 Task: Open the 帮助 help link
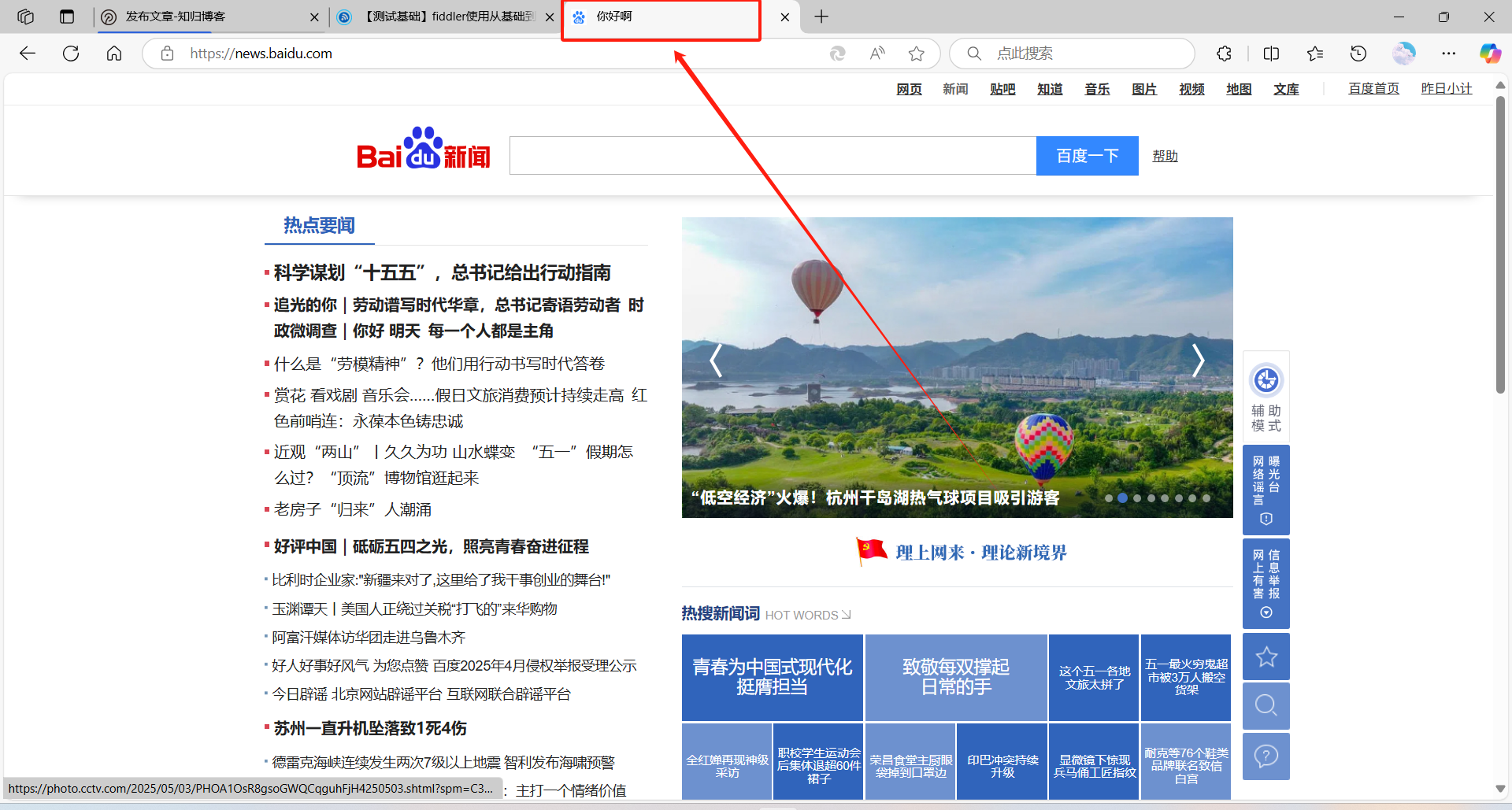1165,156
